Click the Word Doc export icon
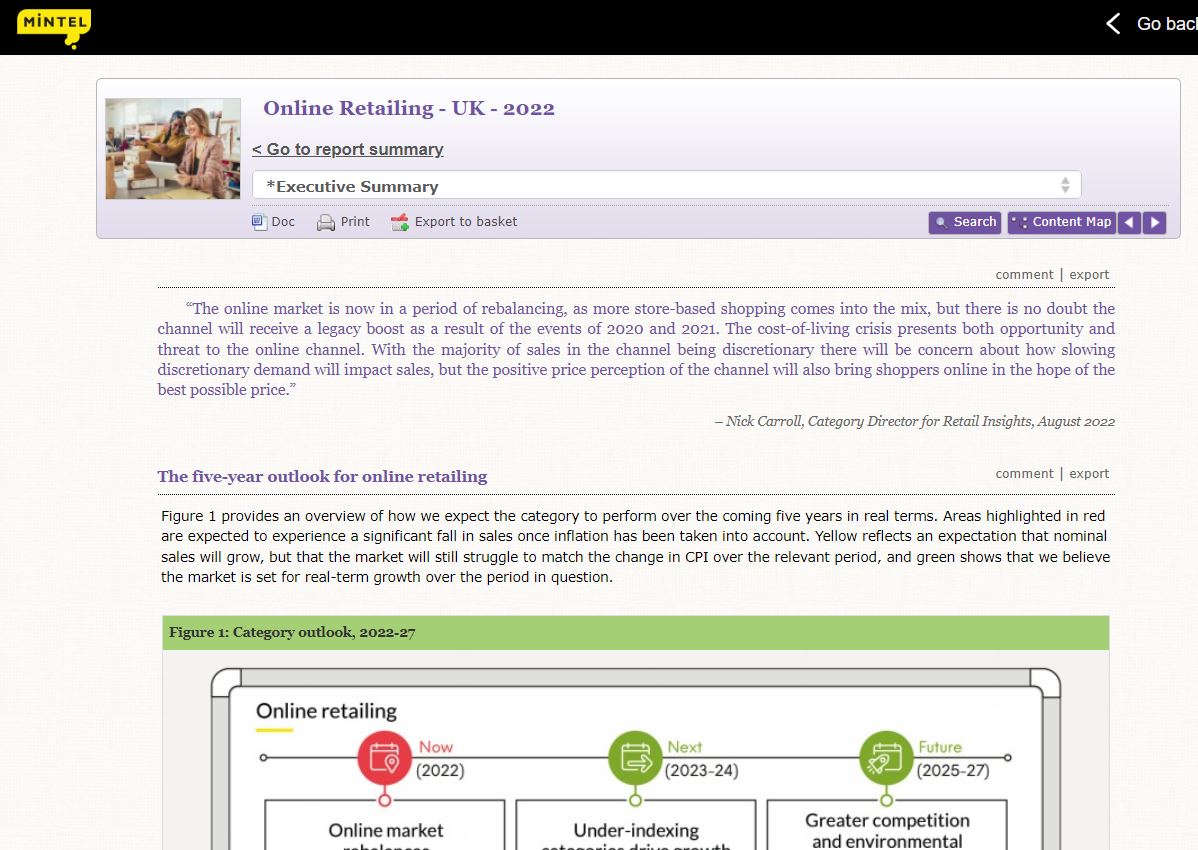 tap(260, 222)
